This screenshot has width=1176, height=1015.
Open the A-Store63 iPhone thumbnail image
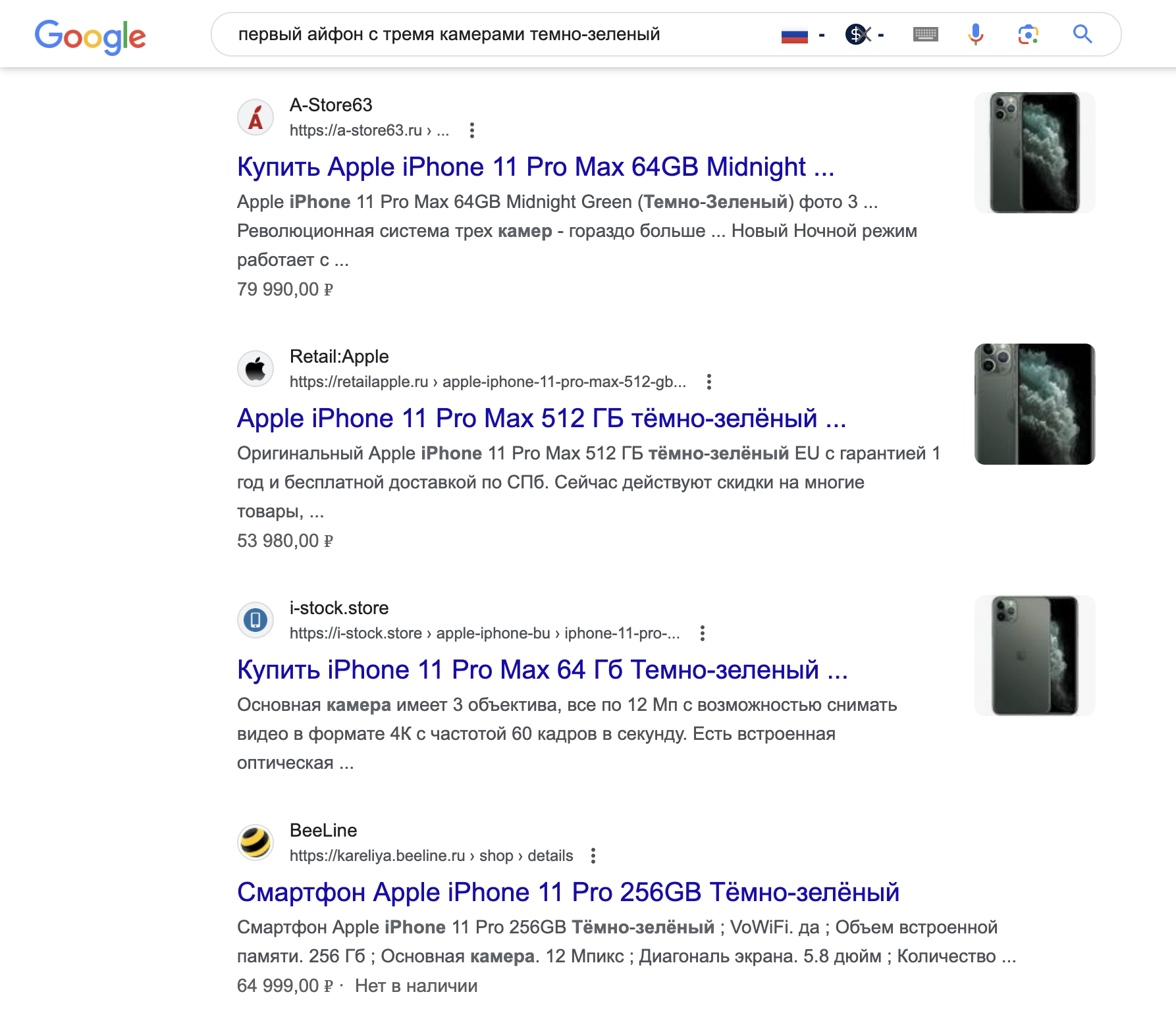pos(1034,153)
